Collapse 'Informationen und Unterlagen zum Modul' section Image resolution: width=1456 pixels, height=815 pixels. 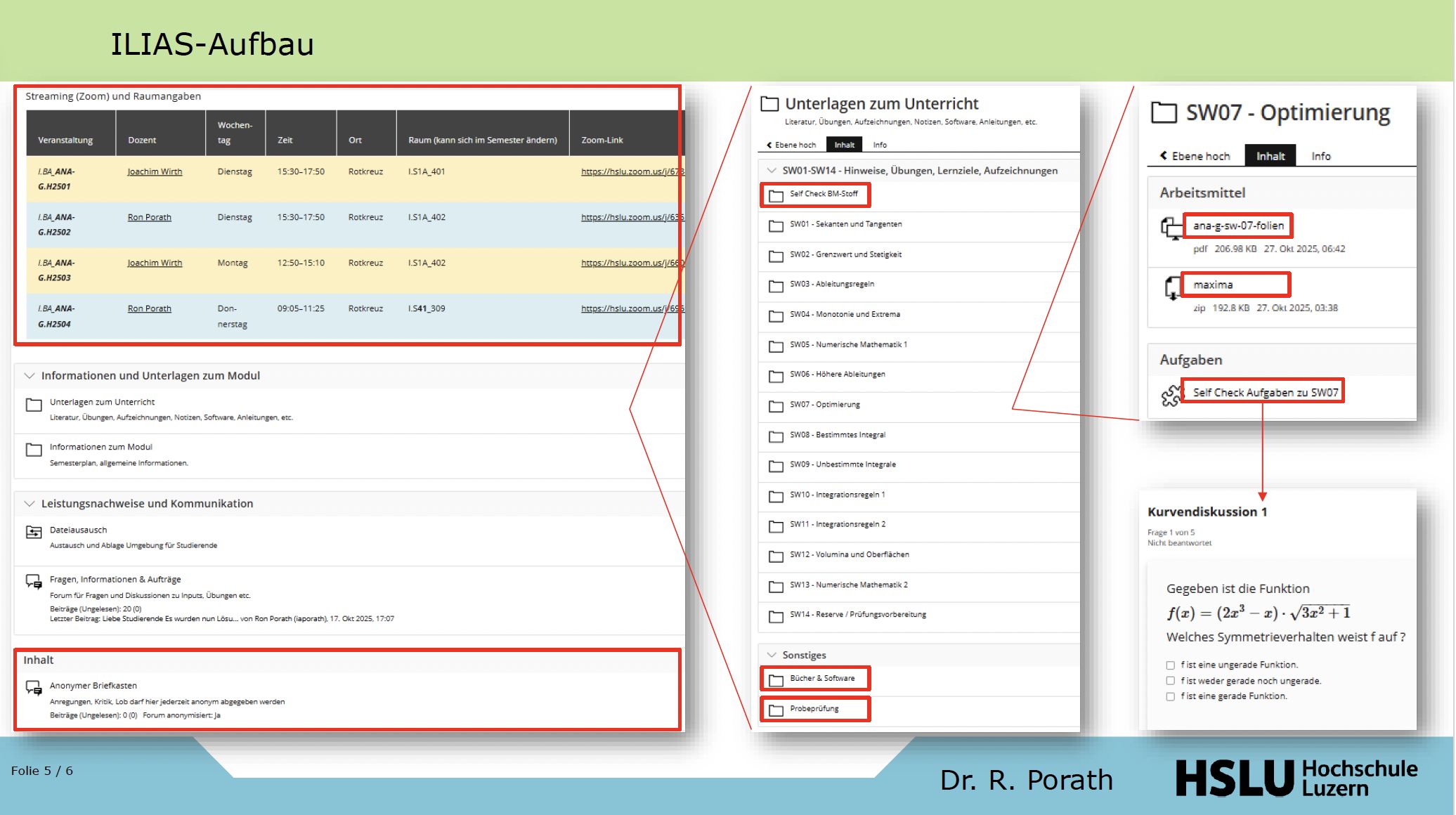click(x=30, y=376)
